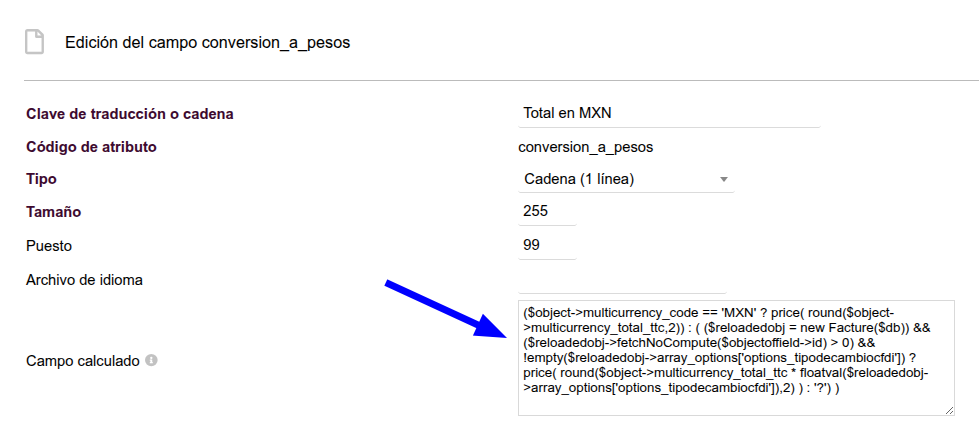
Task: Click the Tamaño field showing 255
Action: [547, 212]
